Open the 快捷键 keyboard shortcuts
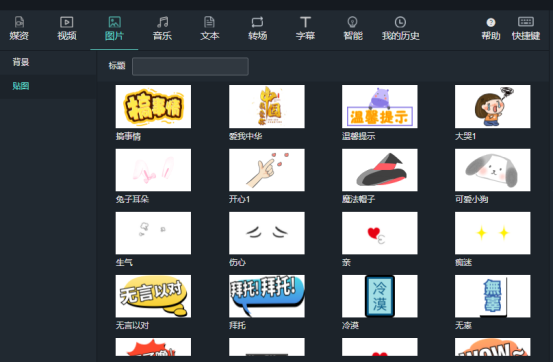This screenshot has height=362, width=554. pyautogui.click(x=526, y=28)
